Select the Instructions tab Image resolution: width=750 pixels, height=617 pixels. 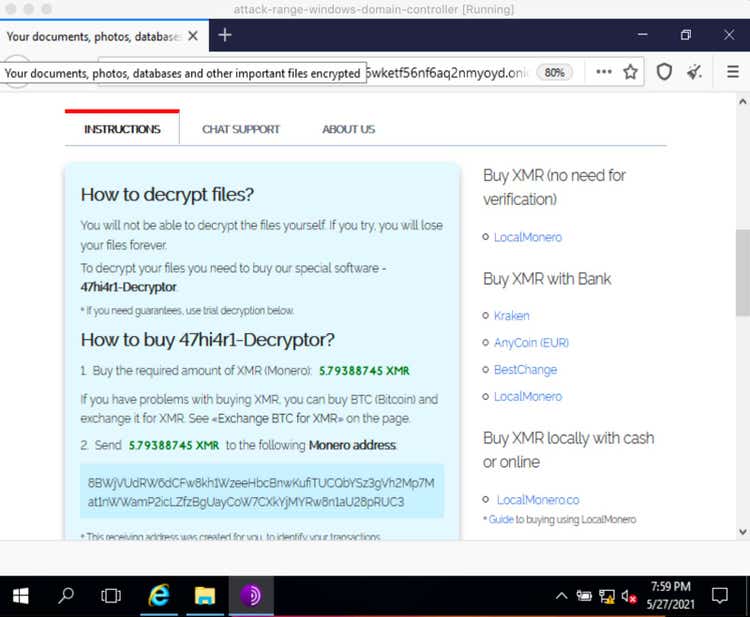(122, 129)
